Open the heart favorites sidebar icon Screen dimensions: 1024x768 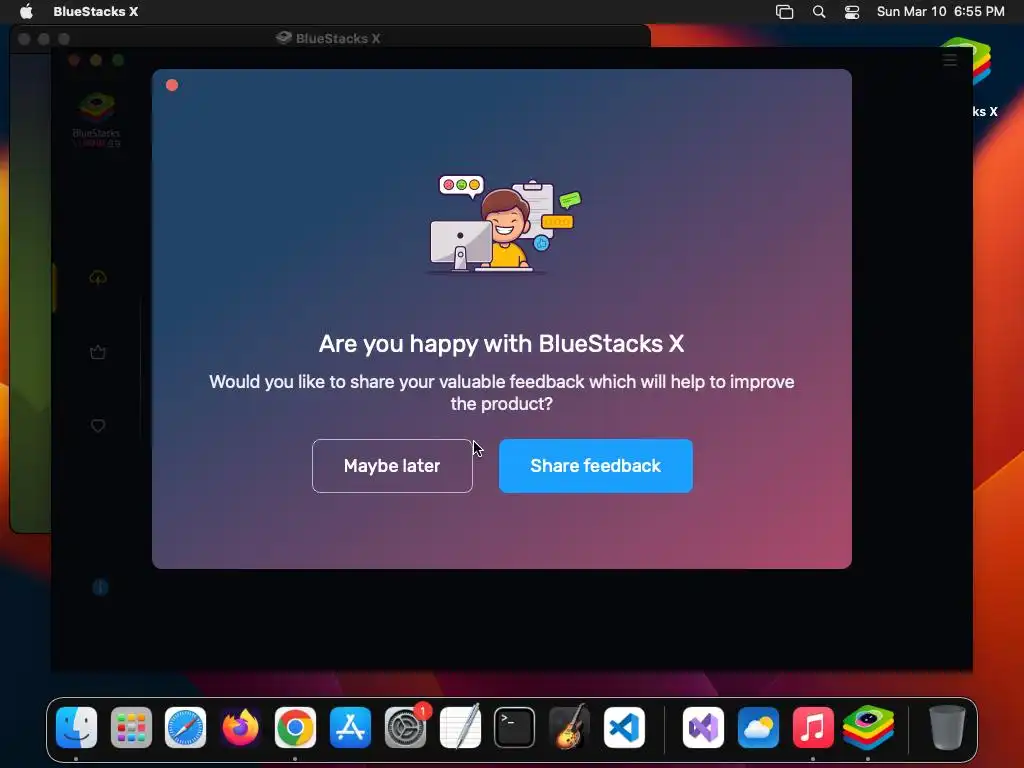coord(98,426)
